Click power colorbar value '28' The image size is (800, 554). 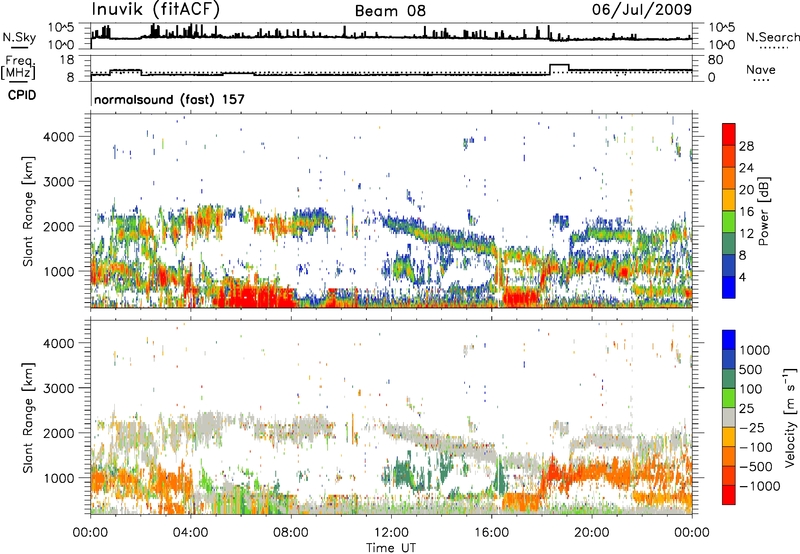[746, 146]
